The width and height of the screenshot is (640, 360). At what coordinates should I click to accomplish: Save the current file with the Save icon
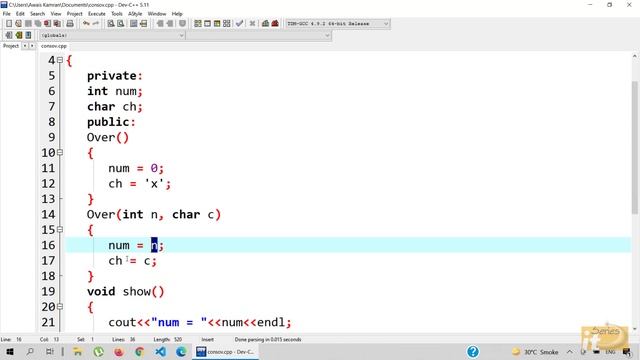28,24
